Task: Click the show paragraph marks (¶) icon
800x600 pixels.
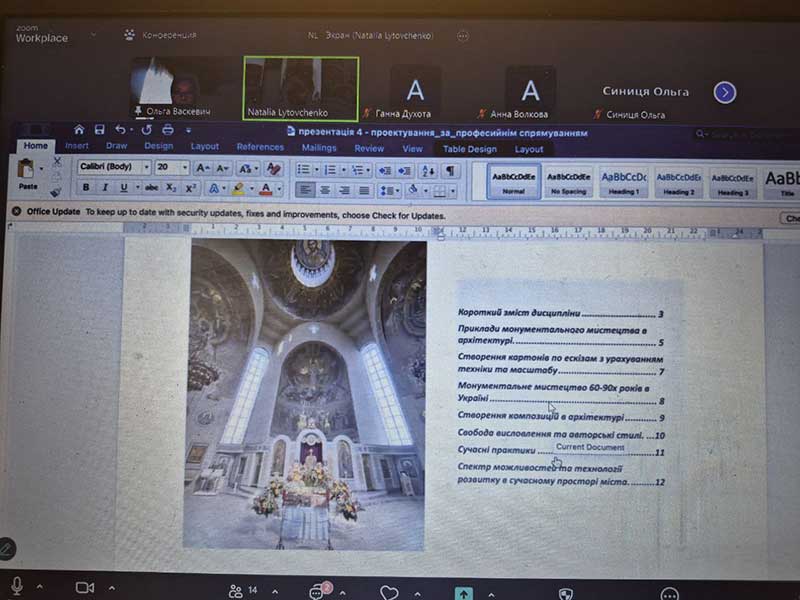Action: pos(449,170)
